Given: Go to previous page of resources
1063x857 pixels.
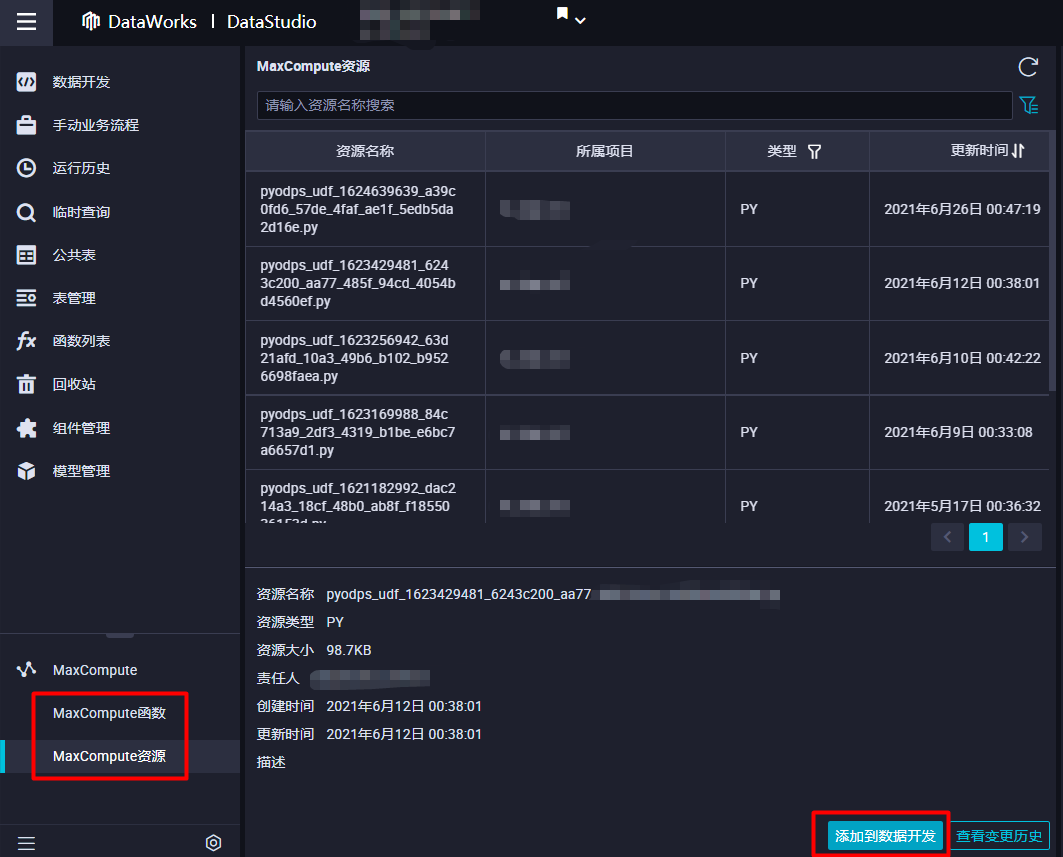Looking at the screenshot, I should tap(947, 538).
